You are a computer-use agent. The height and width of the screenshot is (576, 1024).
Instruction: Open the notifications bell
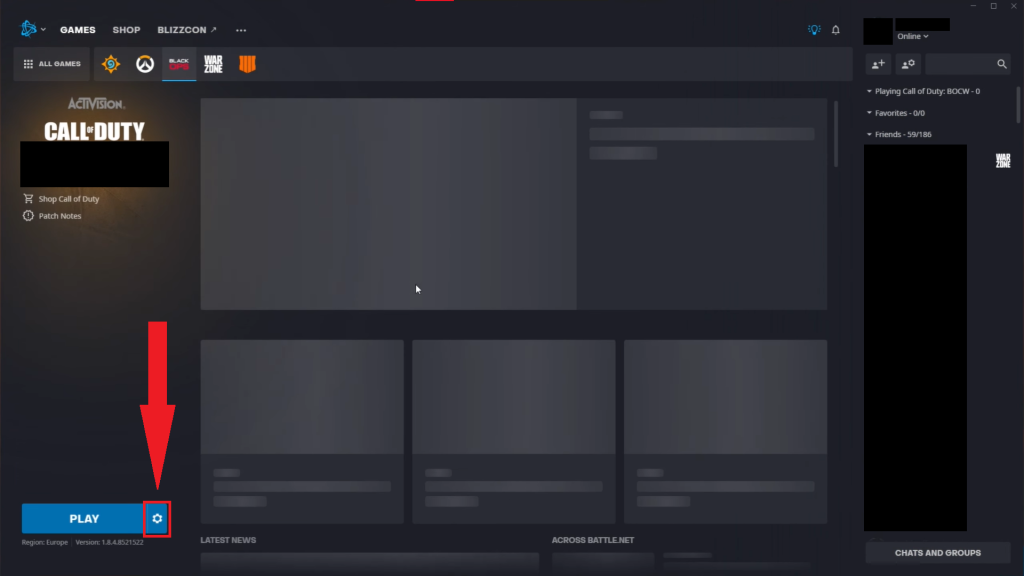[x=835, y=30]
